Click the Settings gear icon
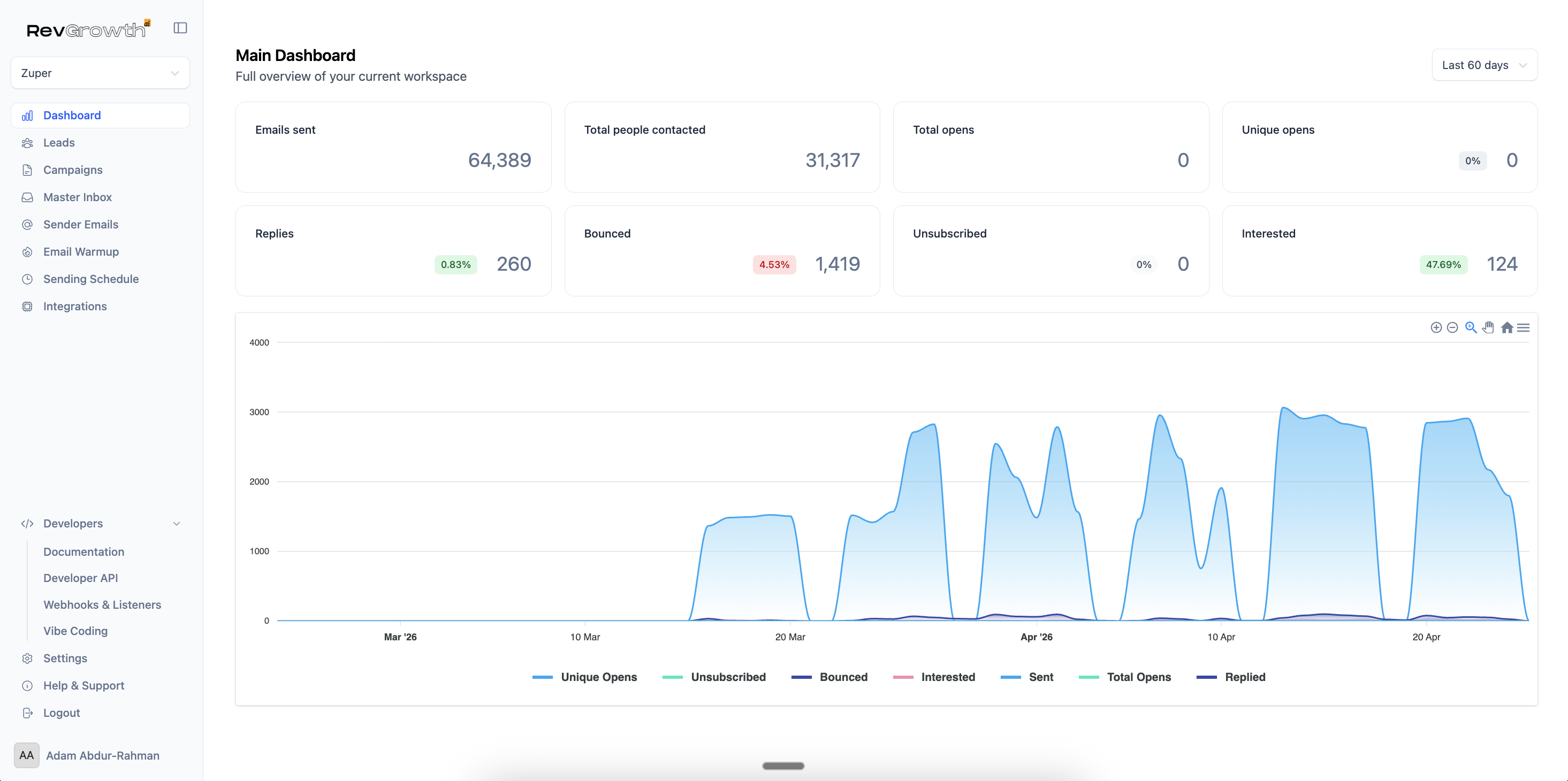The height and width of the screenshot is (781, 1568). [x=27, y=658]
